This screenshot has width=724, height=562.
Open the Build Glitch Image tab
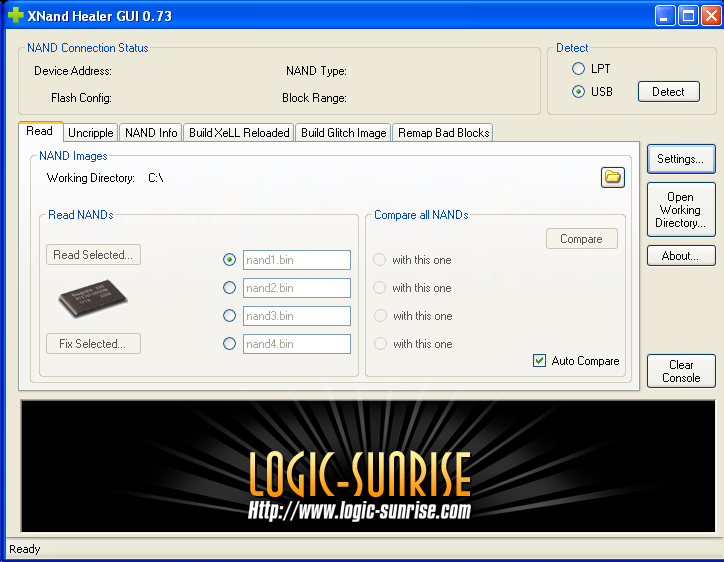[344, 133]
